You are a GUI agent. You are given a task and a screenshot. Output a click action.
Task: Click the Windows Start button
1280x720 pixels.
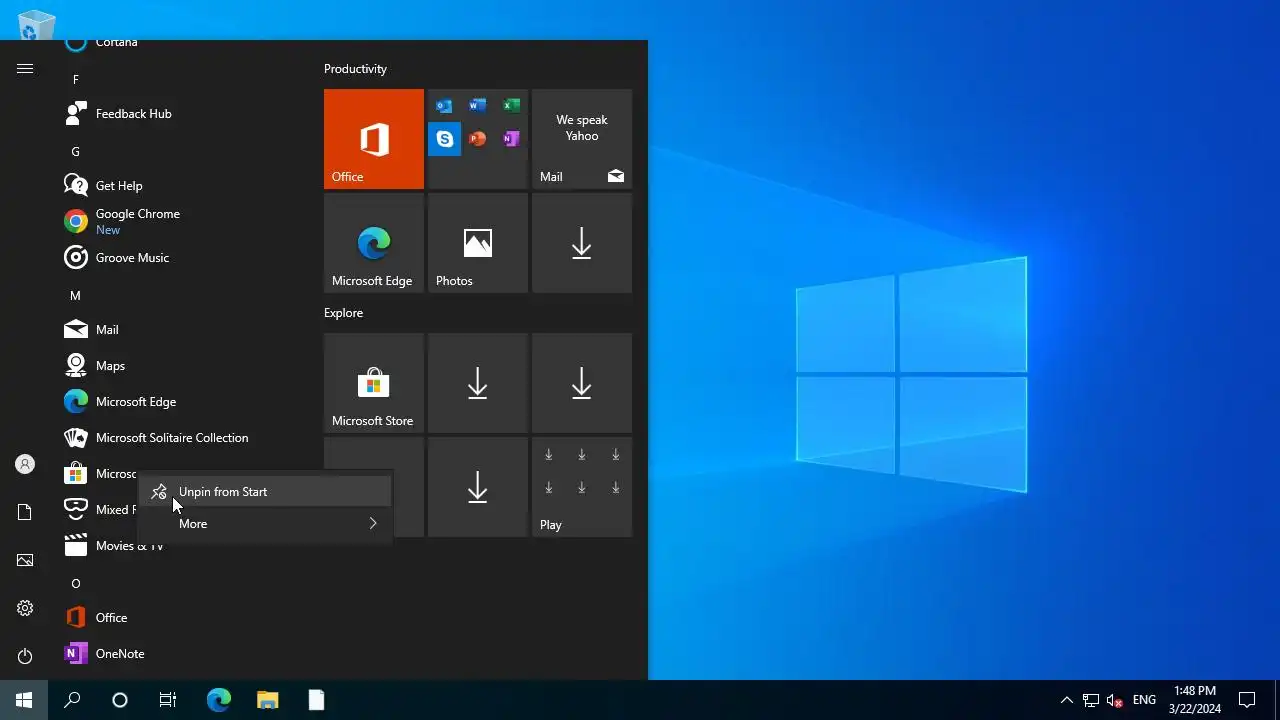pos(24,700)
